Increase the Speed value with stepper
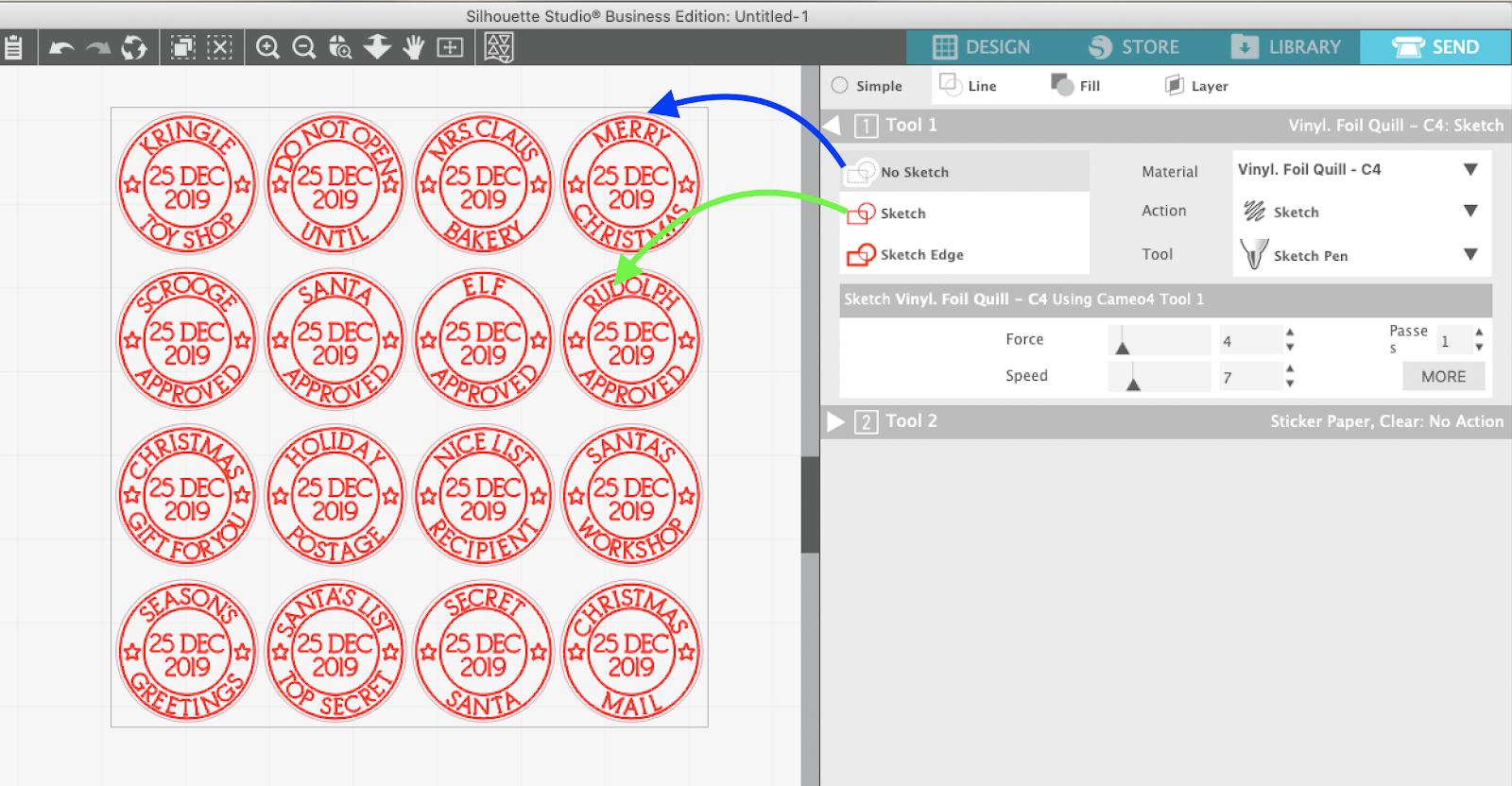The image size is (1512, 786). click(1290, 368)
